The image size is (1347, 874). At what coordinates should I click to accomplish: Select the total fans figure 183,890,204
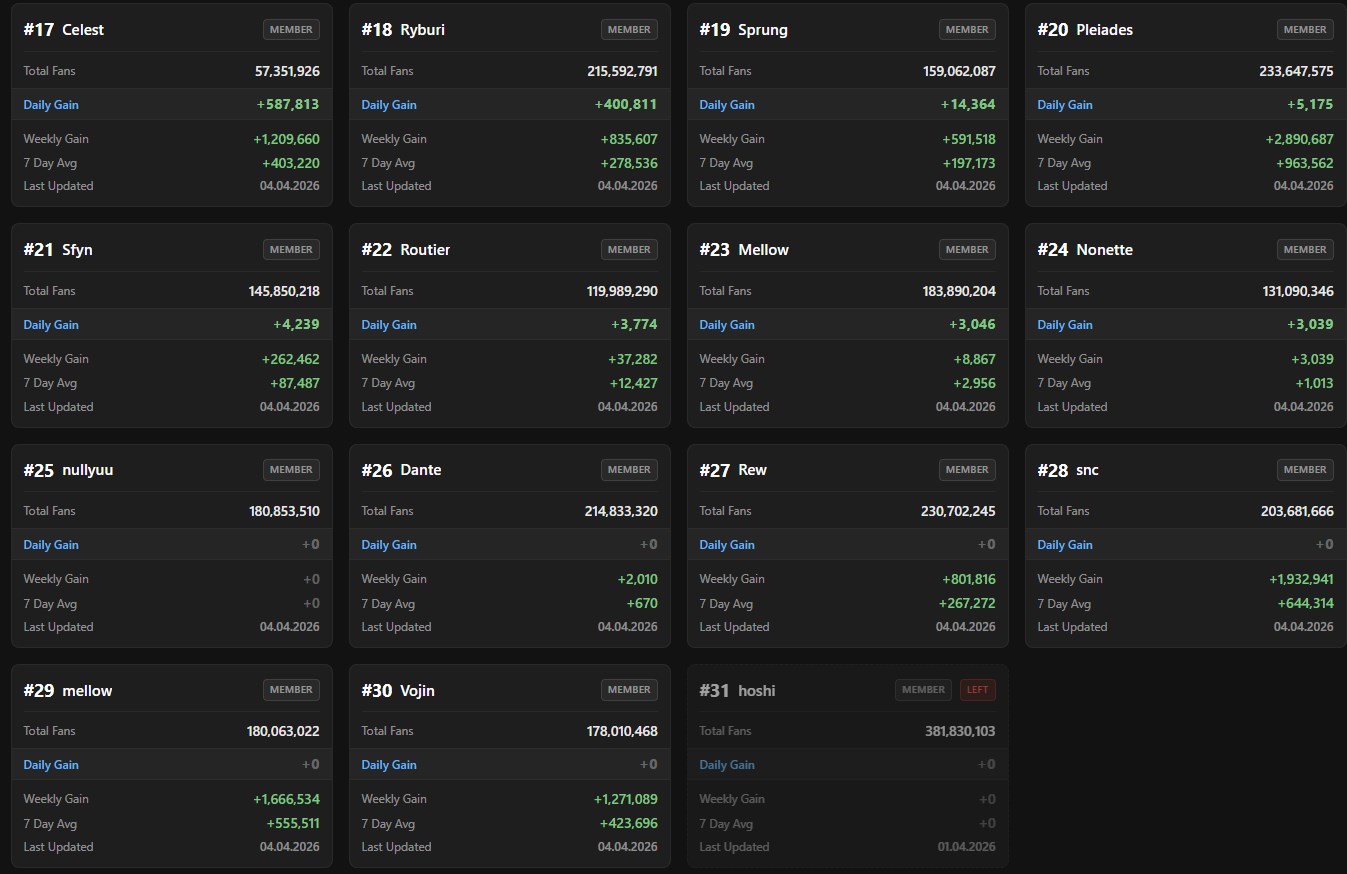(x=960, y=291)
